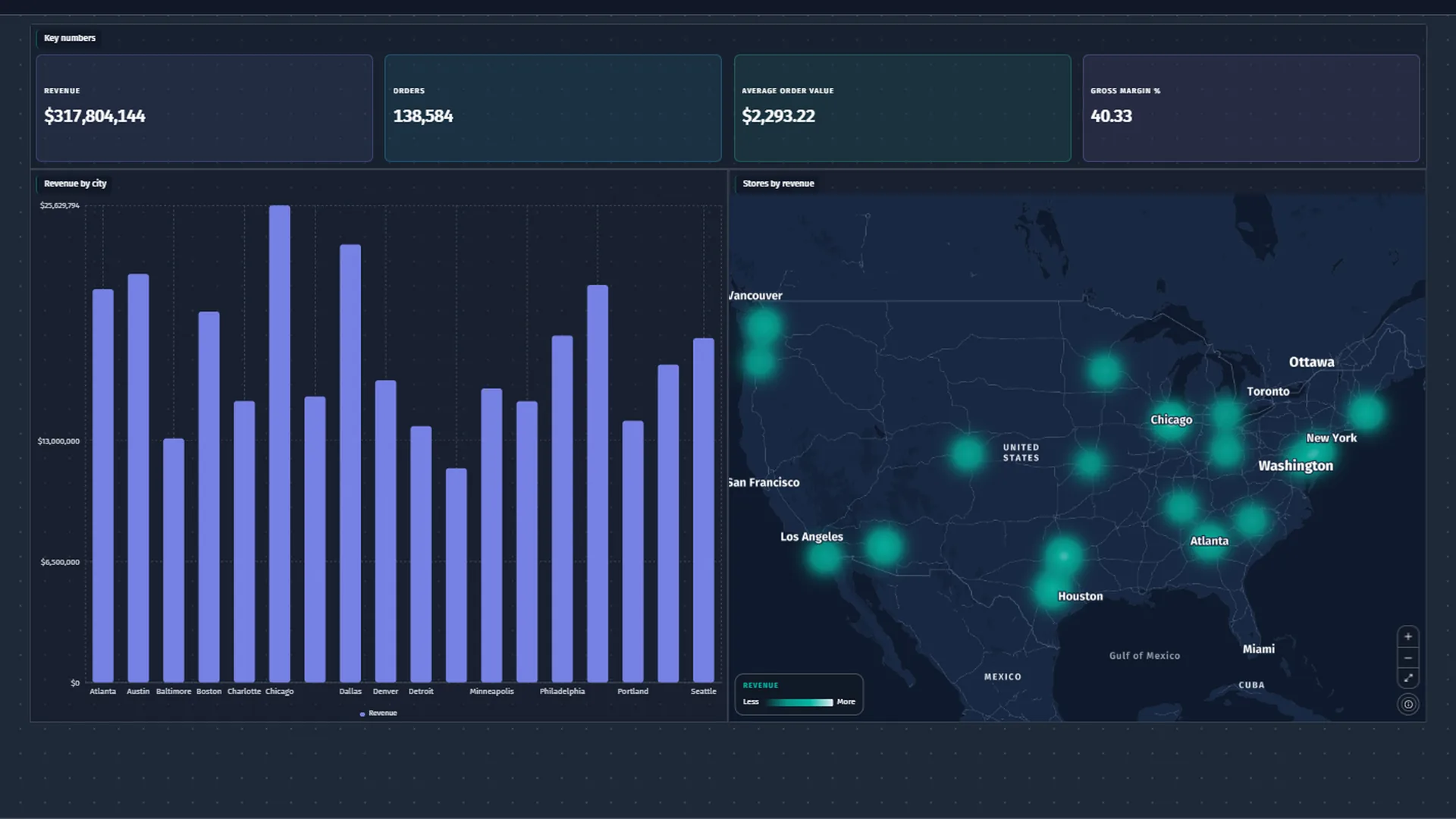Screen dimensions: 1456x819
Task: Click the 40.33 margin value
Action: click(1111, 116)
